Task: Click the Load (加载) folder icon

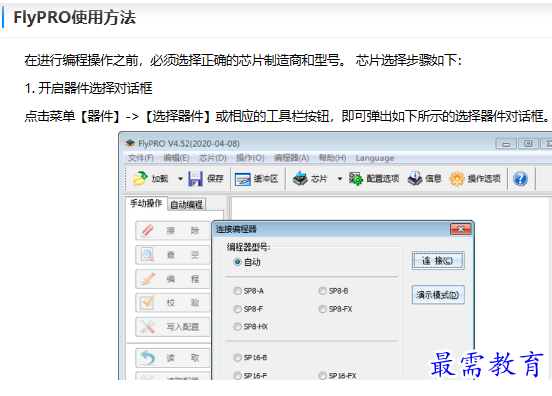Action: (x=141, y=178)
